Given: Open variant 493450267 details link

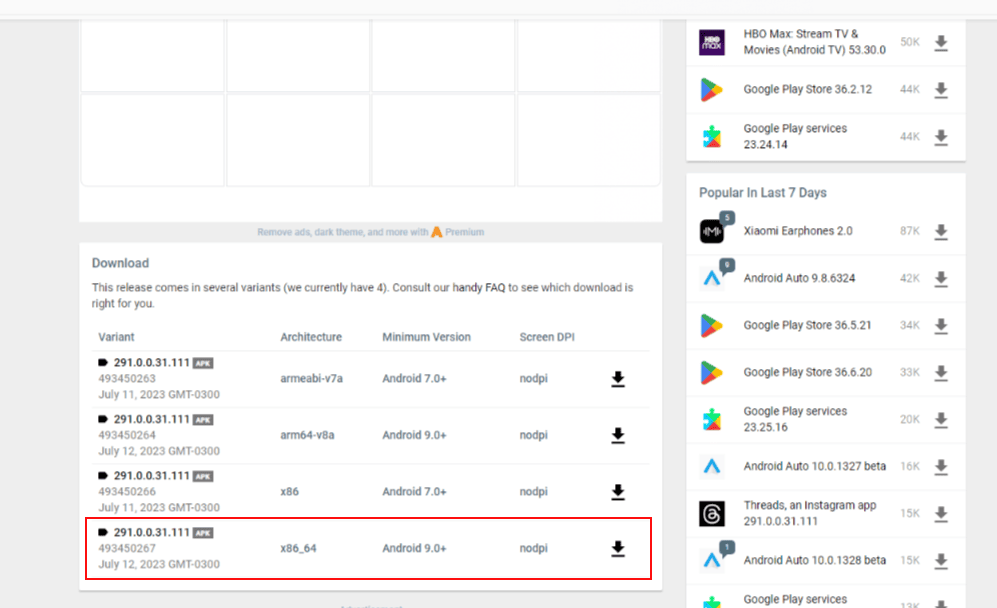Looking at the screenshot, I should pyautogui.click(x=125, y=546).
